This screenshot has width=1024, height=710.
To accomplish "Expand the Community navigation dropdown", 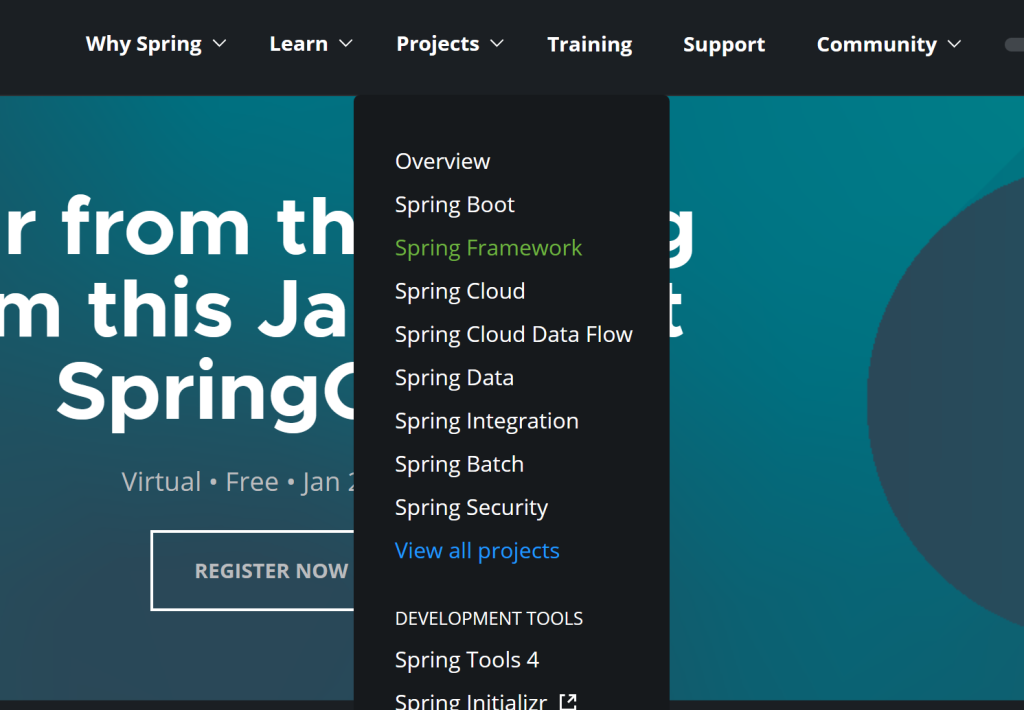I will 889,44.
